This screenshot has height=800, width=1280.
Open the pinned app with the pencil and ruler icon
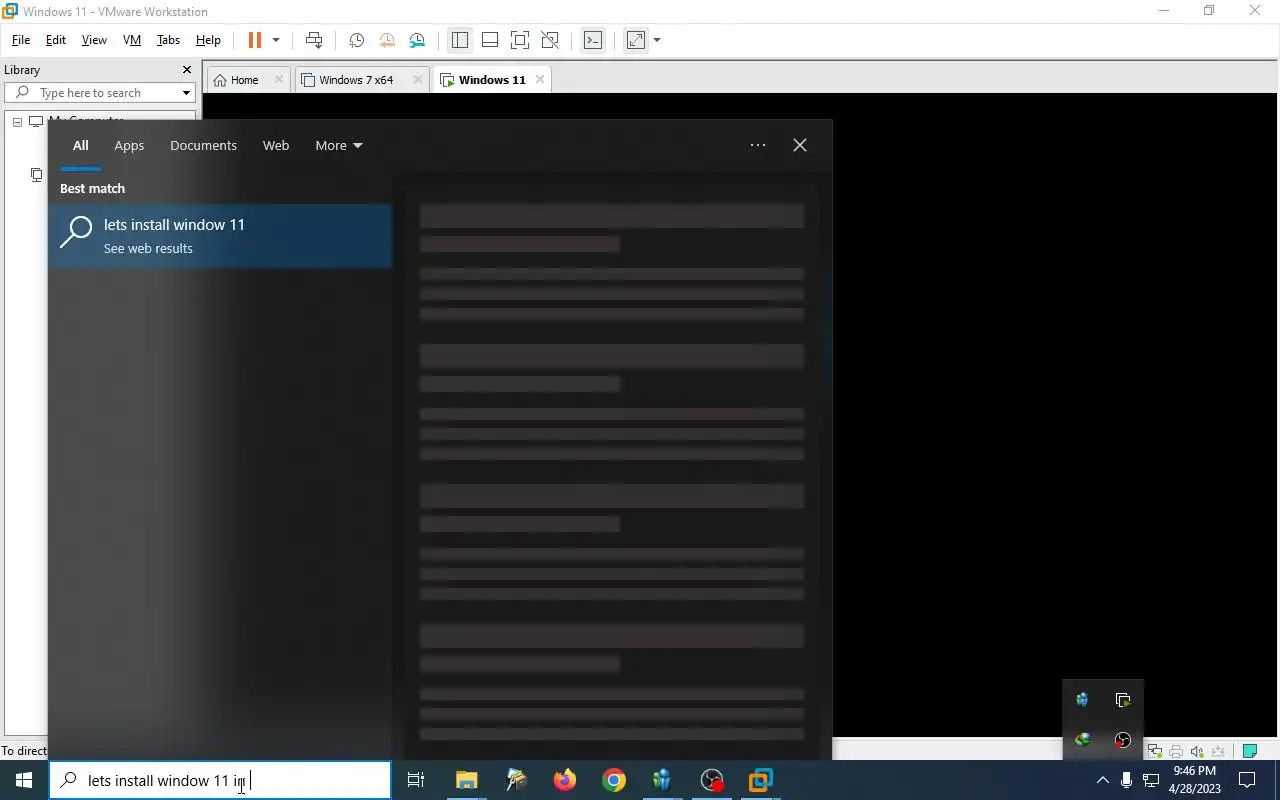[516, 780]
